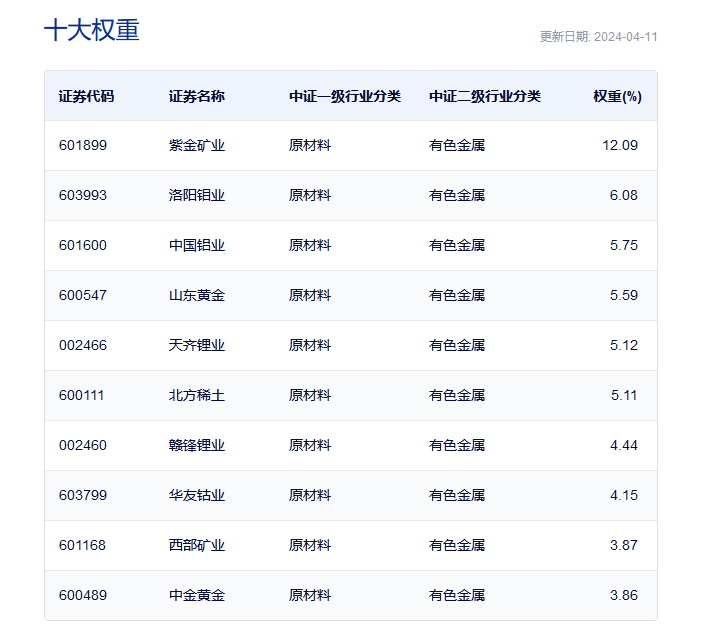
Task: Click stock name 中金黄金
Action: click(197, 595)
